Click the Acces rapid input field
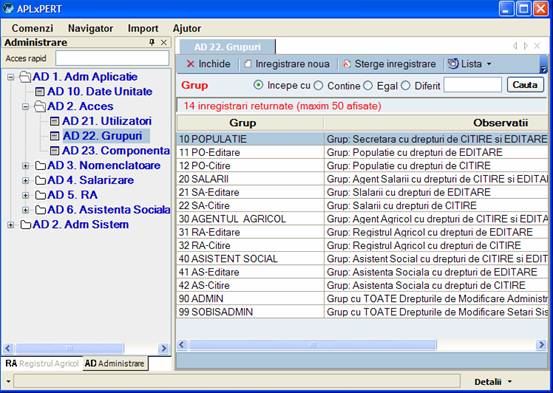 point(112,58)
